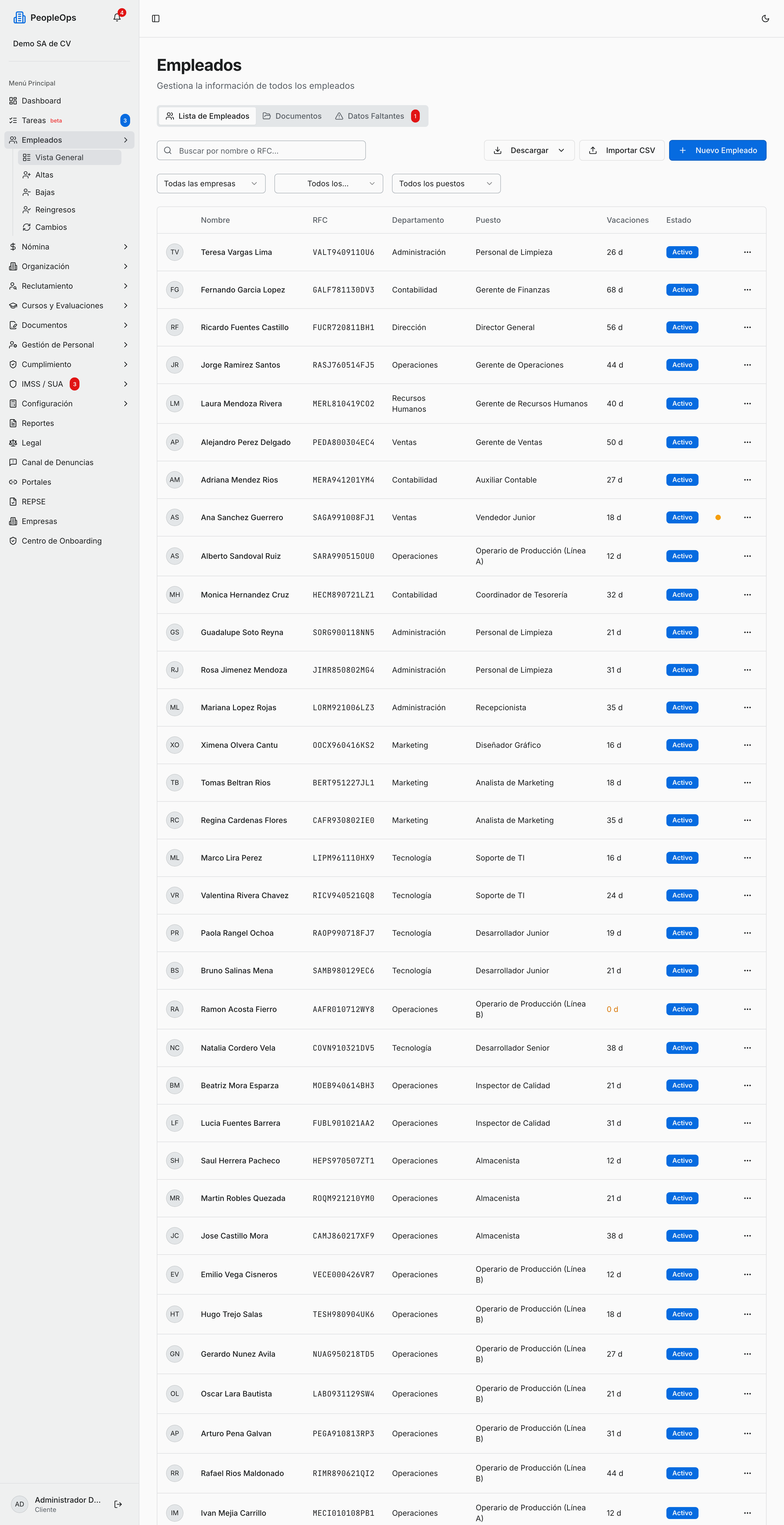Click Activo badge for Monica Hernandez Cruz
This screenshot has height=1525, width=784.
(x=682, y=595)
